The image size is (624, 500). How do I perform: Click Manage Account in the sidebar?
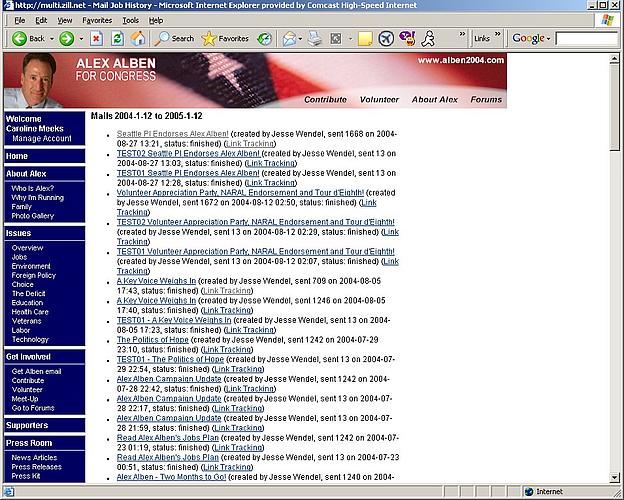(x=42, y=139)
